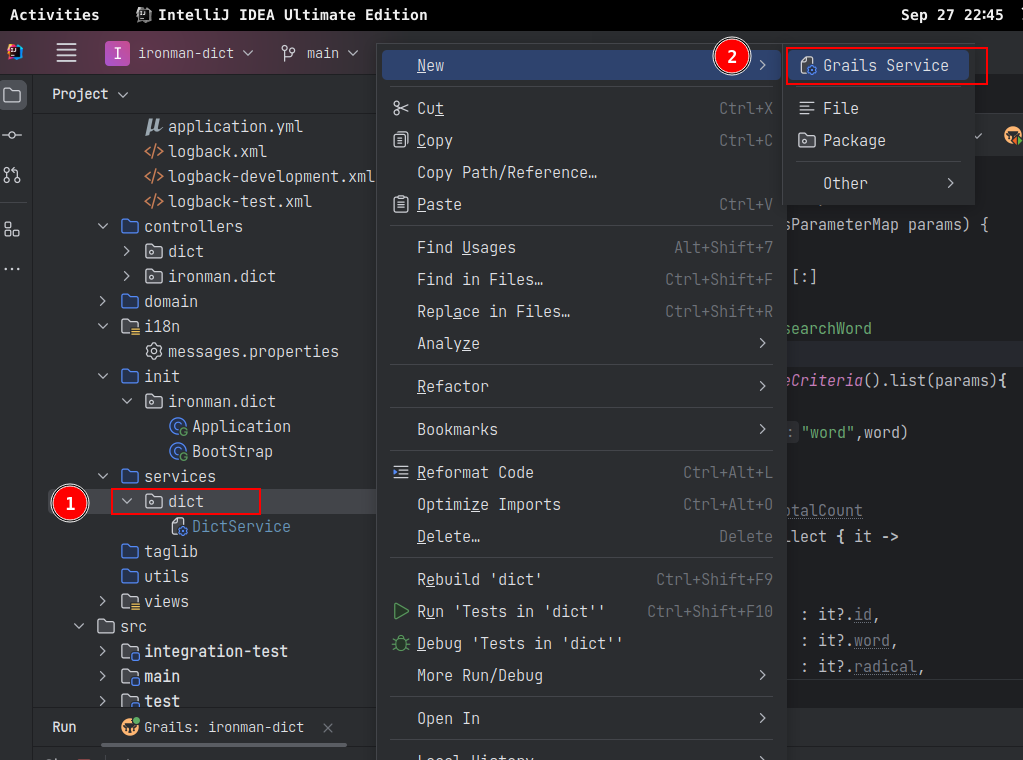This screenshot has height=760, width=1023.
Task: Open the Other submenu in New
Action: (878, 183)
